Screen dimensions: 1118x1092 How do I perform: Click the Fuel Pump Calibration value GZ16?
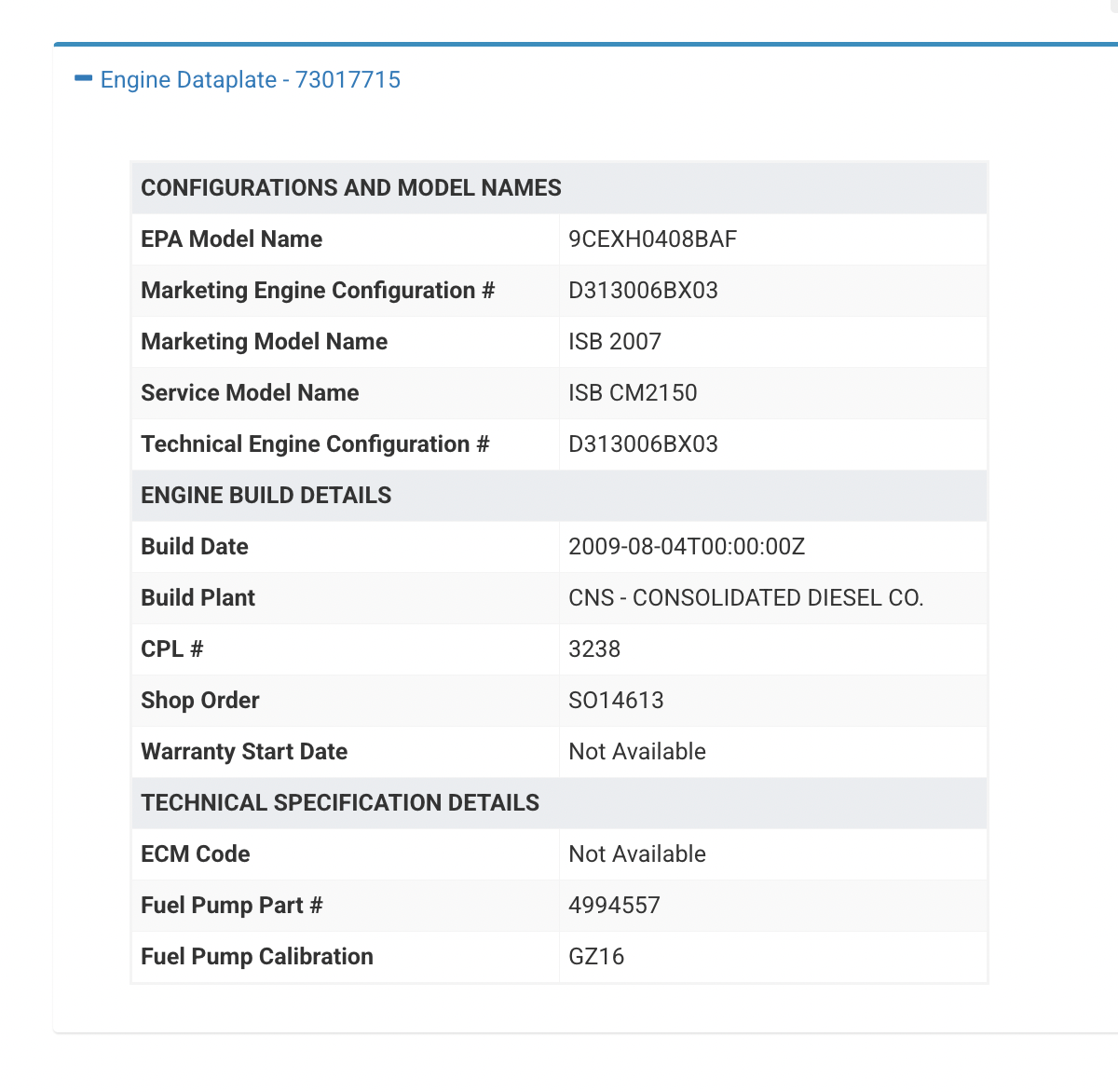coord(596,957)
